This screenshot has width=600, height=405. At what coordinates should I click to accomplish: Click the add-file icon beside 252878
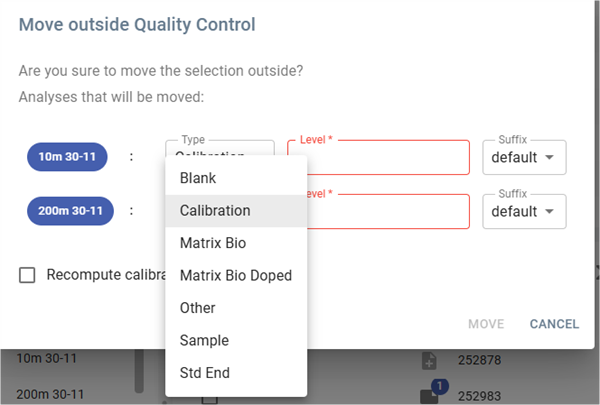click(x=429, y=360)
